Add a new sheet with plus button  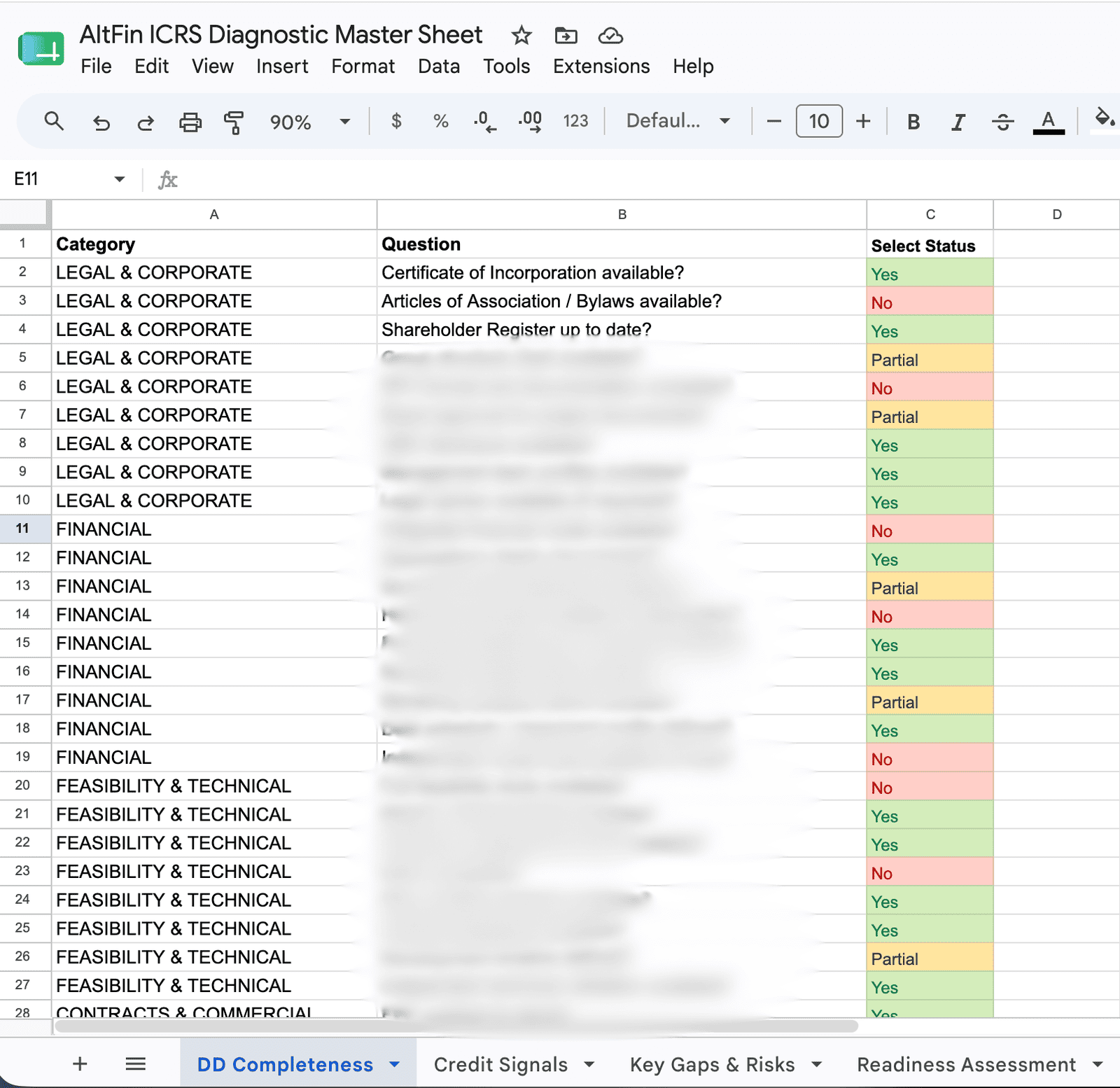[x=80, y=1064]
